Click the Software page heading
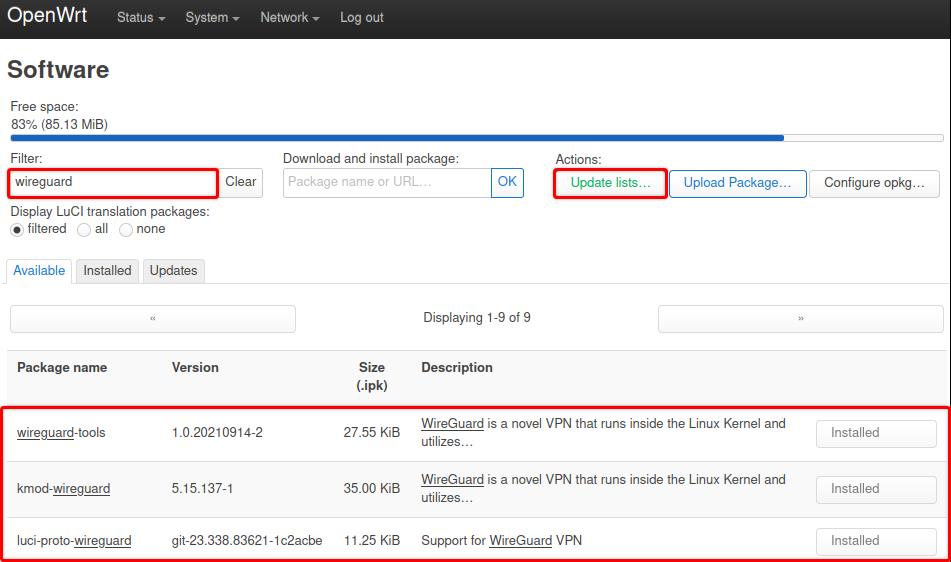The width and height of the screenshot is (951, 562). tap(58, 70)
